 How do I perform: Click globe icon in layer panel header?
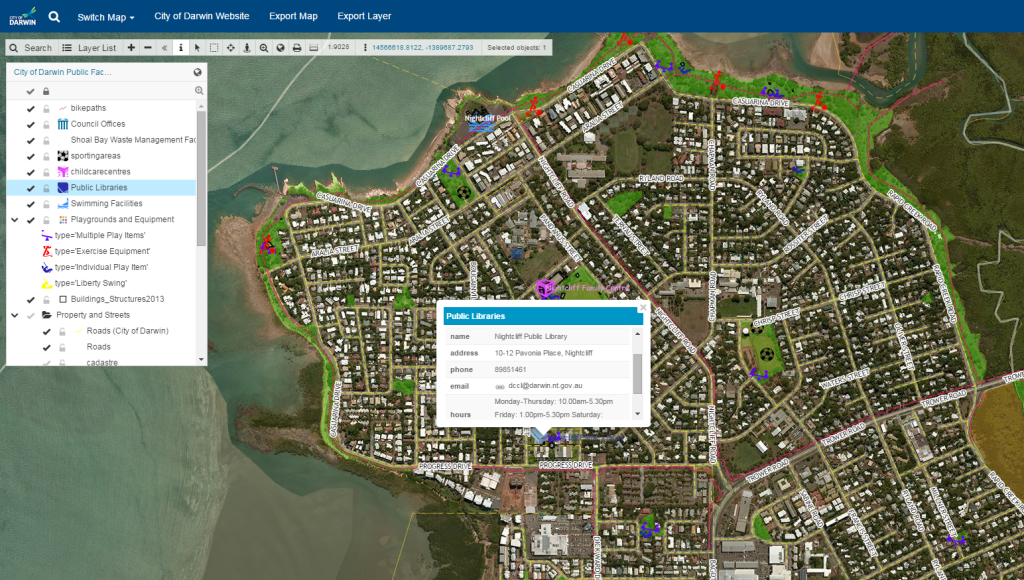198,72
